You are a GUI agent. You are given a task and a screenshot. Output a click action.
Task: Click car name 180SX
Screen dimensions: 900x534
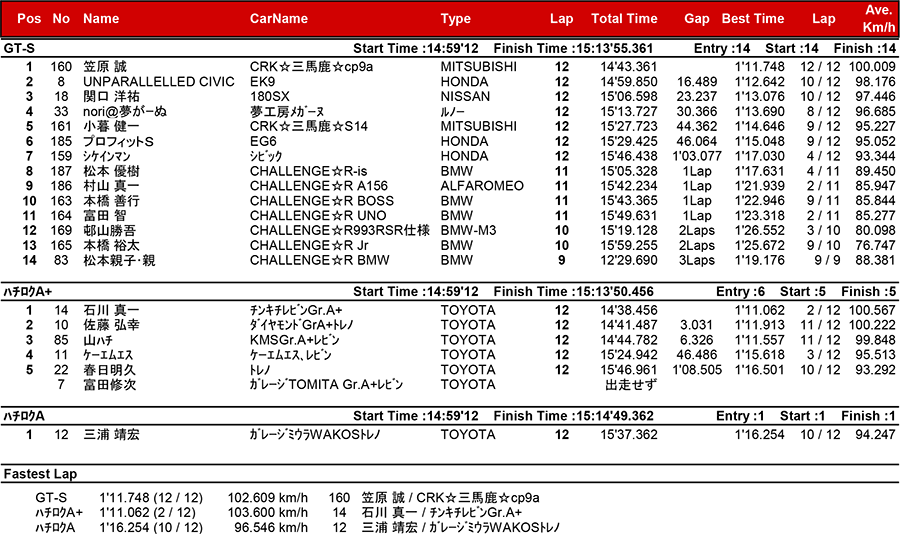pos(269,96)
